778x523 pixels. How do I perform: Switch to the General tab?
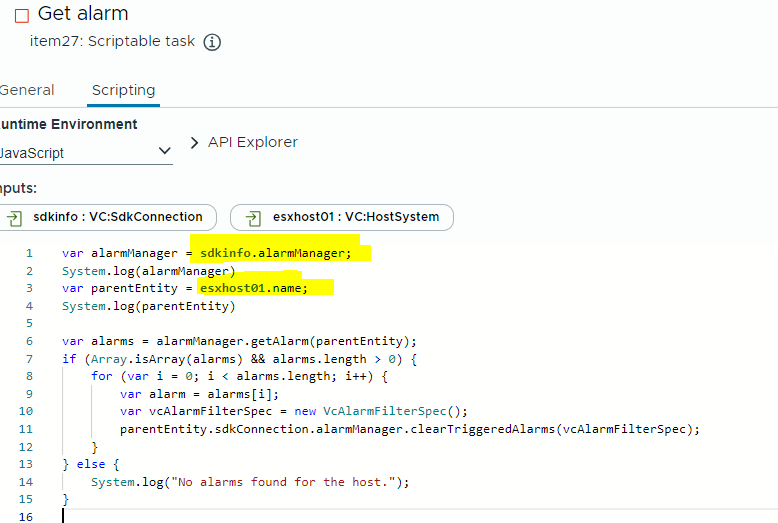27,90
